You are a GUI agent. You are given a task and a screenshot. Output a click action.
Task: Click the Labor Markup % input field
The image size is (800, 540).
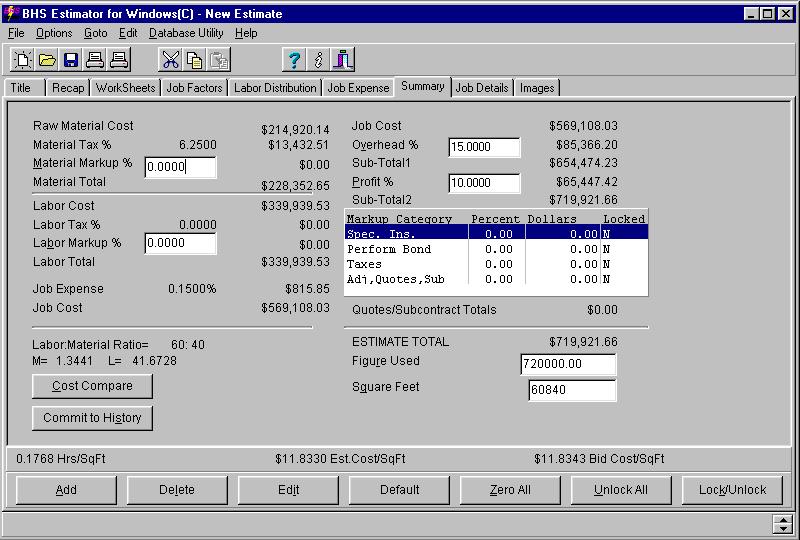180,243
